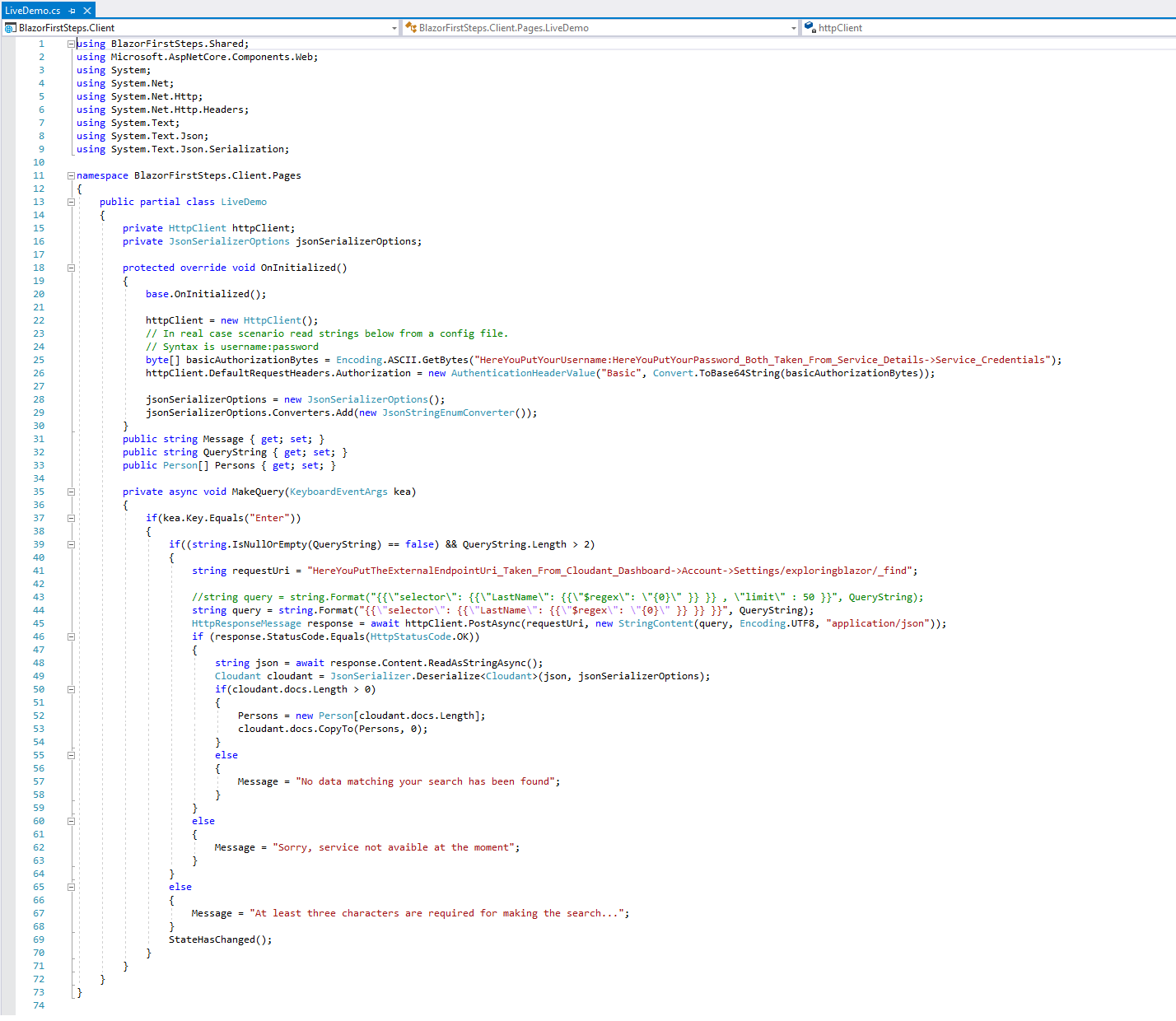Collapse the IsNullOrEmpty if-block at line 39
Screen dimensions: 1176x1021
(71, 544)
